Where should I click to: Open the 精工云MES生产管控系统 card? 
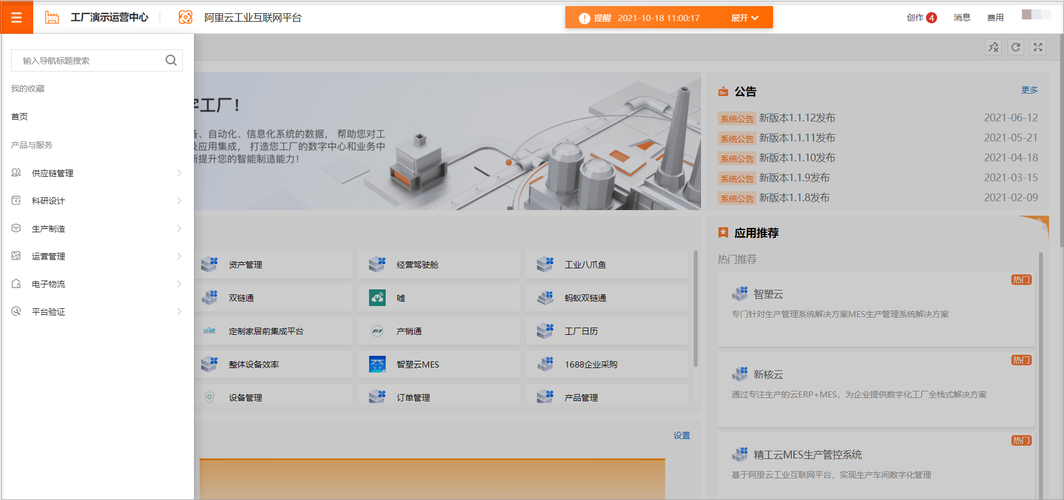pyautogui.click(x=876, y=467)
